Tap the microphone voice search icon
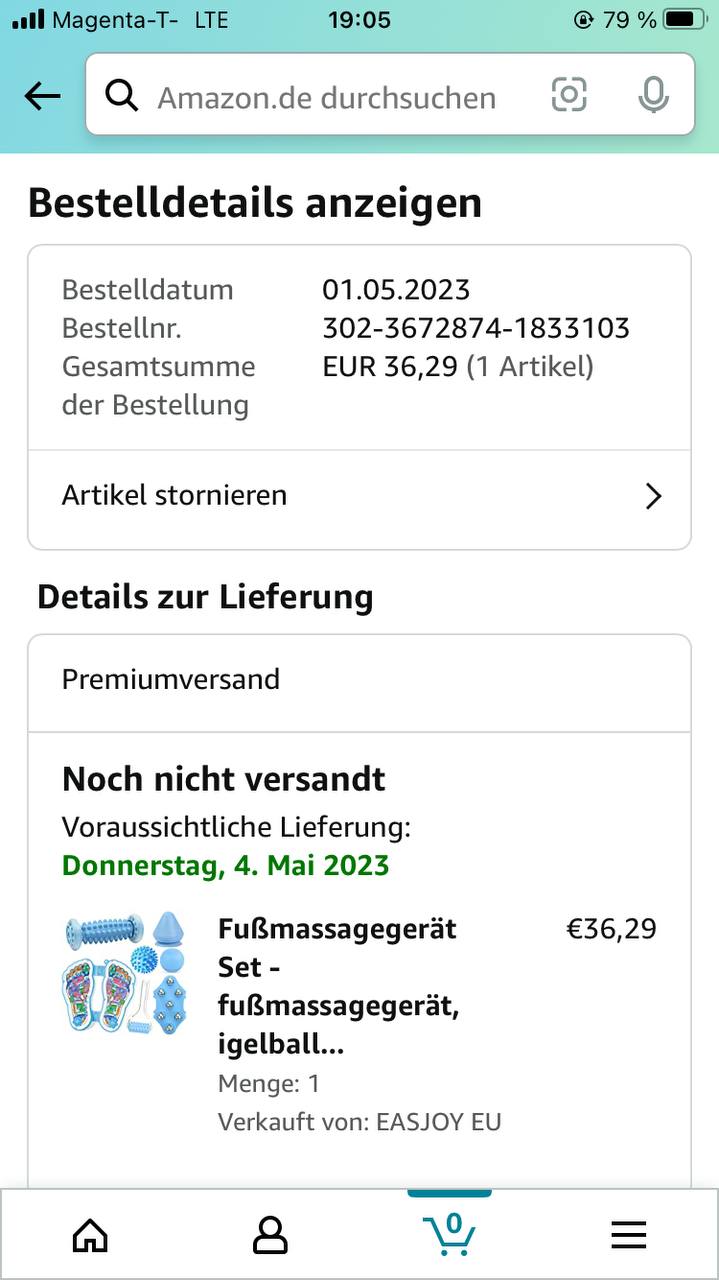The image size is (719, 1280). [x=653, y=96]
